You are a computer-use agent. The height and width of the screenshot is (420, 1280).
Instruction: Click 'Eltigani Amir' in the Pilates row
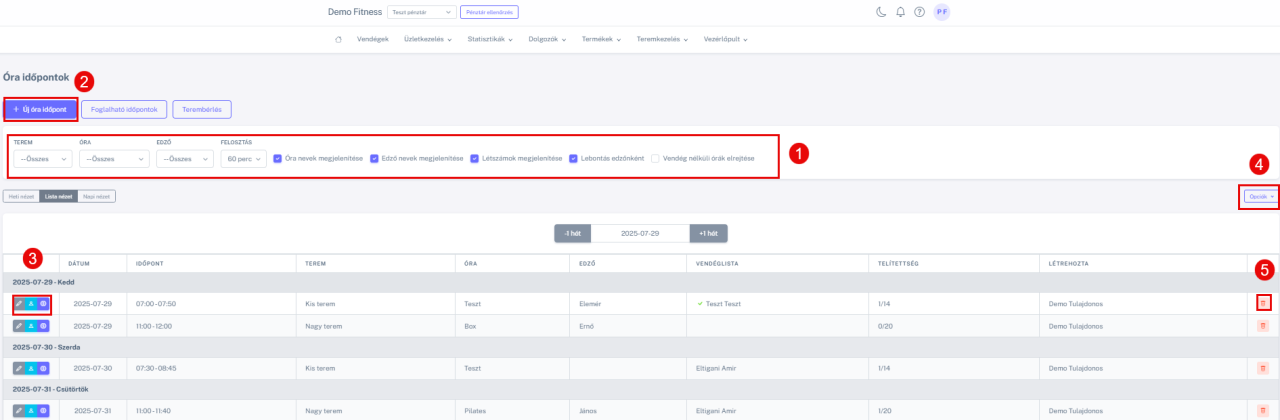pyautogui.click(x=716, y=411)
